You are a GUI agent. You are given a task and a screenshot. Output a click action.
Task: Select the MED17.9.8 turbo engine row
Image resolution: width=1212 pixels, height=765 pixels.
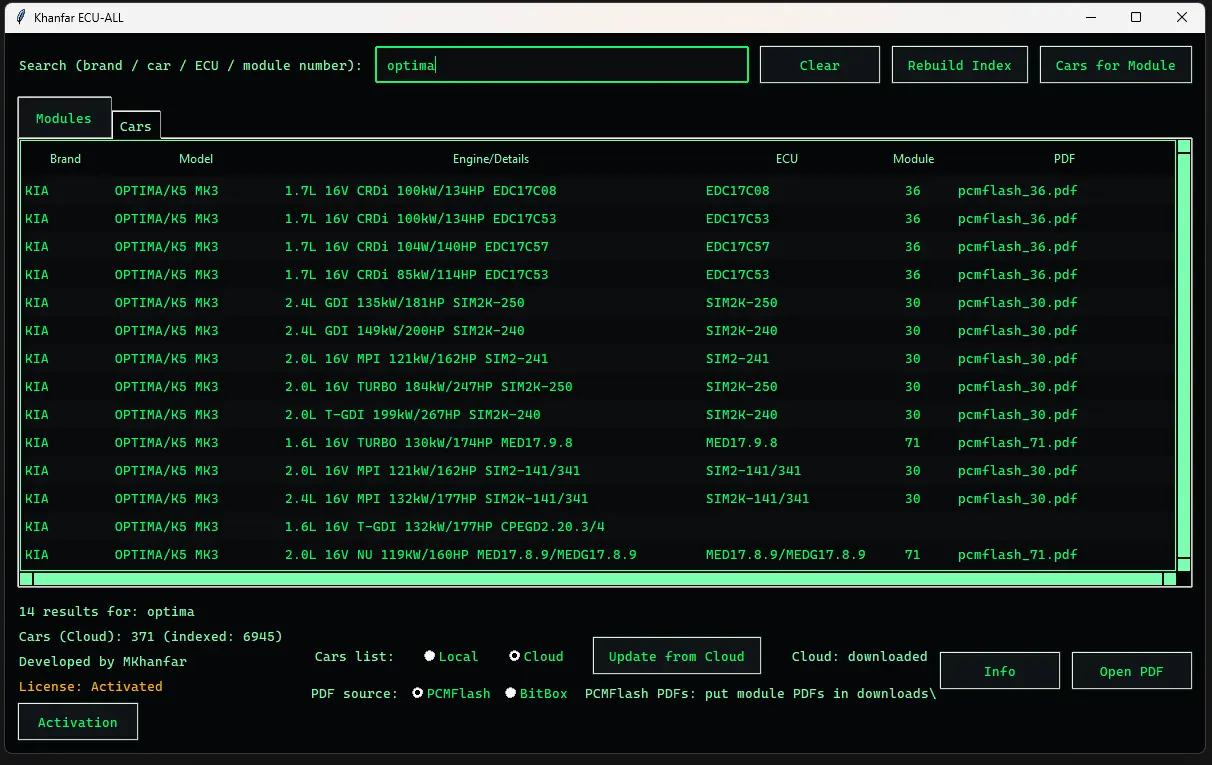400,442
